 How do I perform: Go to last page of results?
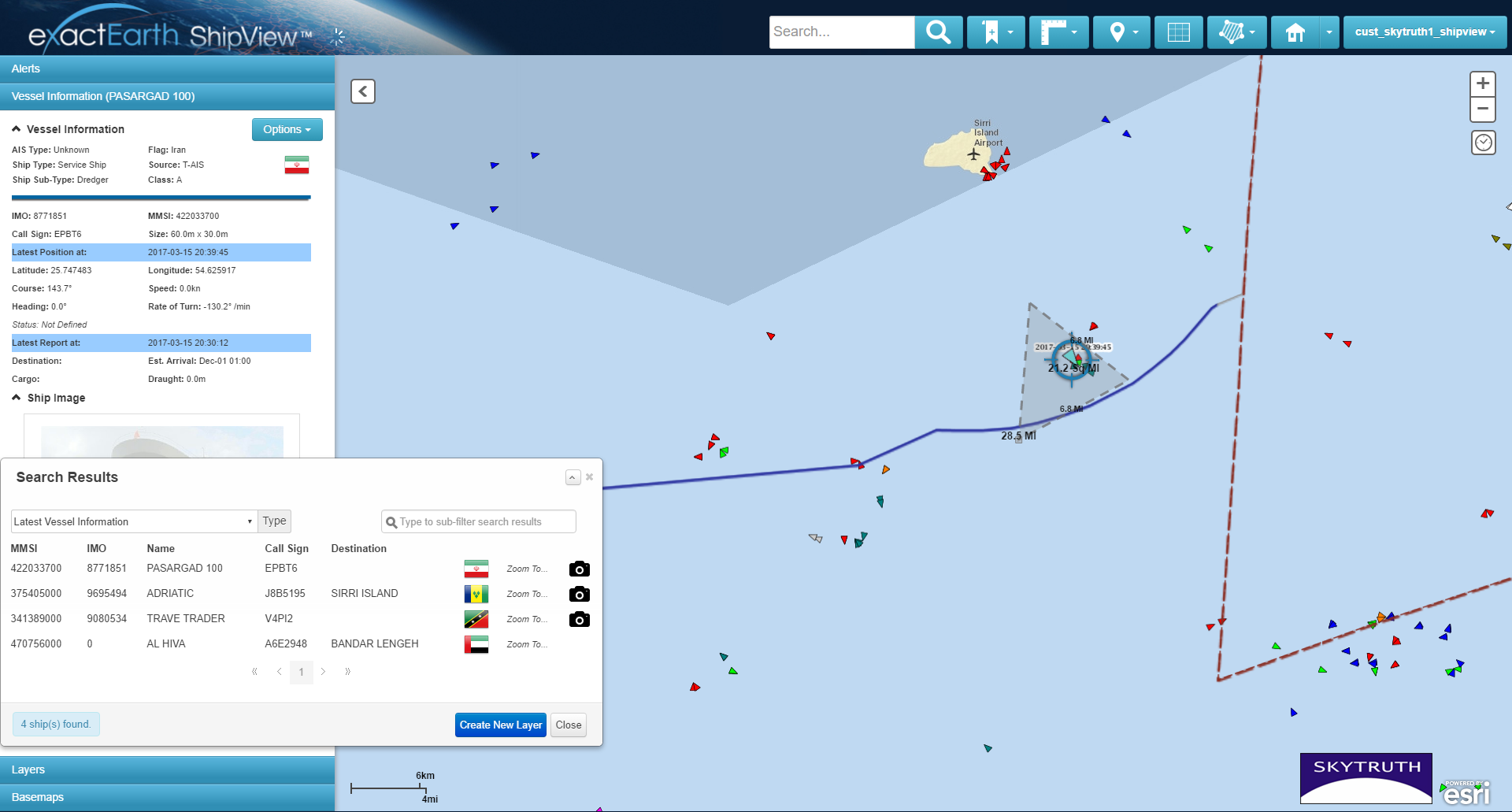pyautogui.click(x=347, y=672)
